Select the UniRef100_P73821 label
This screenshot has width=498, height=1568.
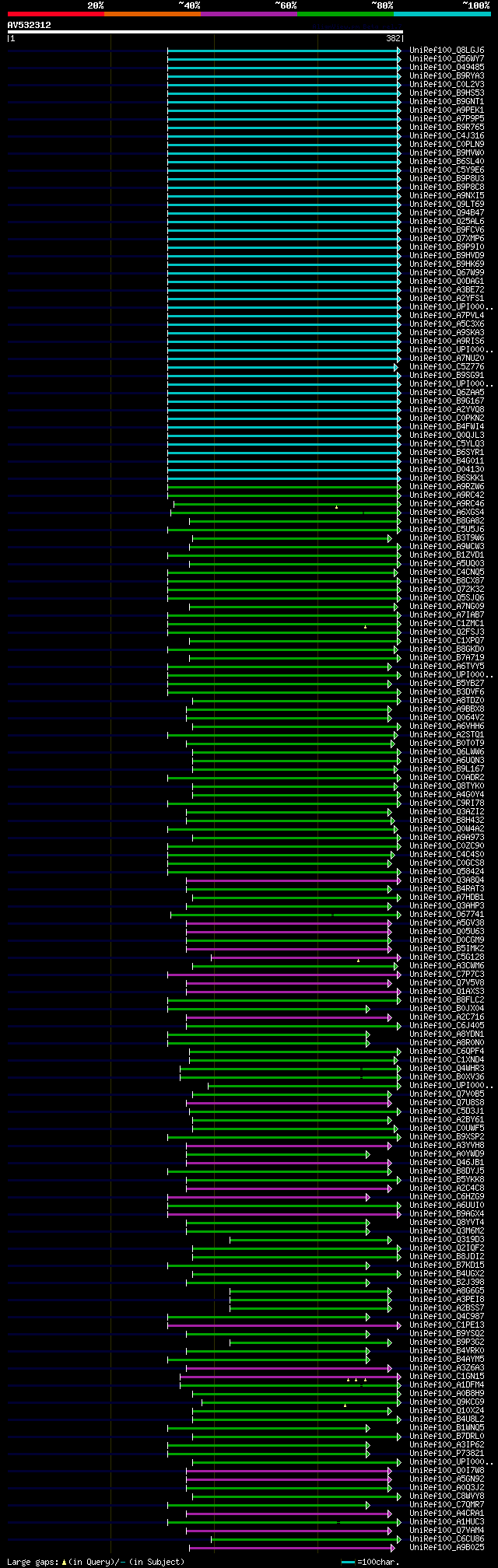coord(447,1453)
